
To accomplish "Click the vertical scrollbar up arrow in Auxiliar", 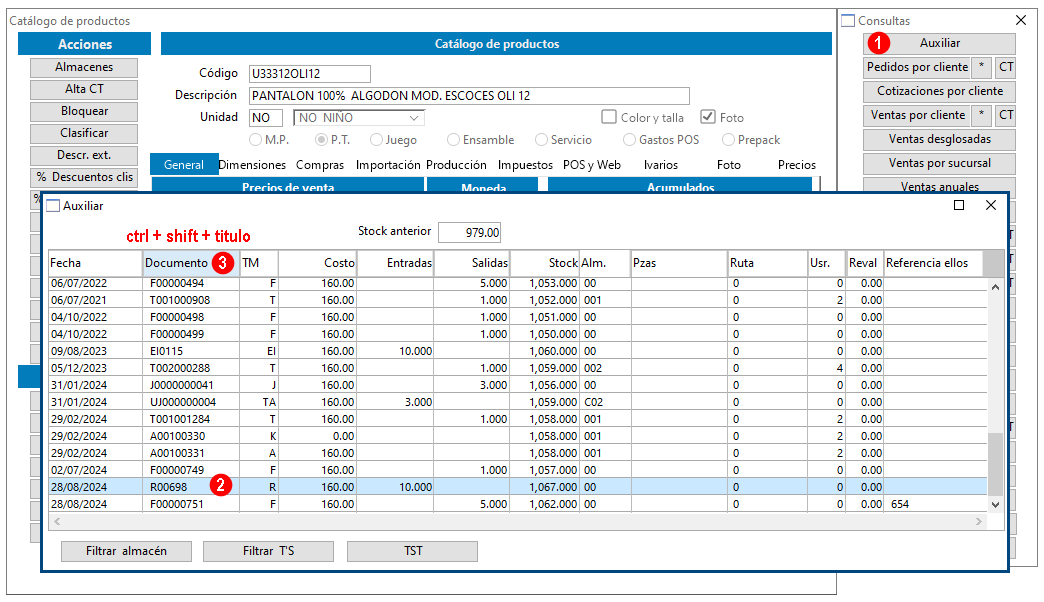I will tap(995, 287).
